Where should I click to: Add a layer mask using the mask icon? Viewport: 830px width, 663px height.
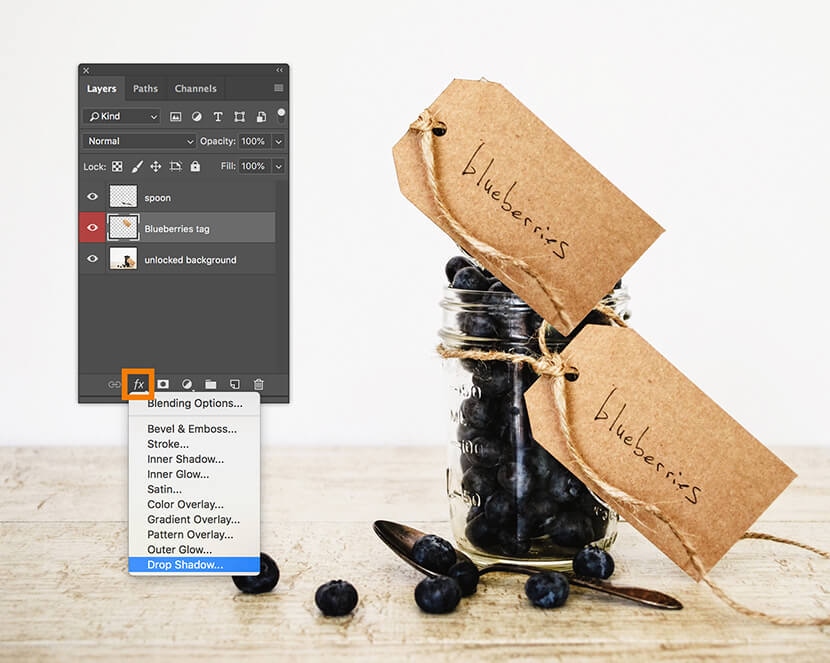(163, 384)
